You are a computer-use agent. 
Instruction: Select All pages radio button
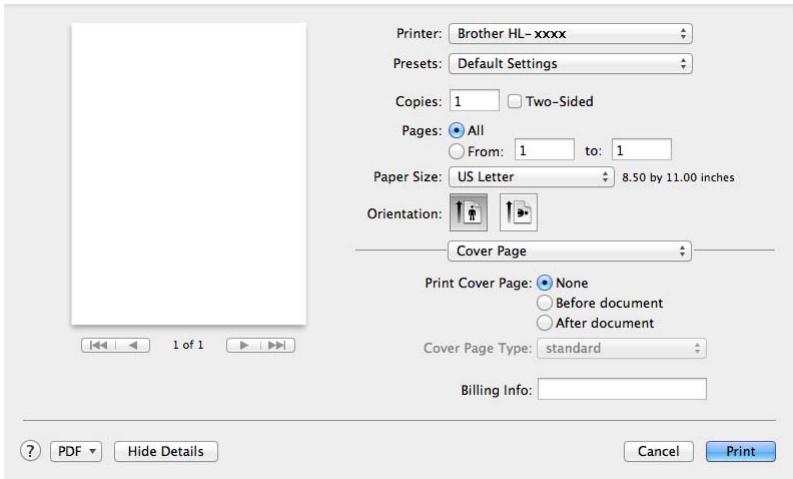tap(456, 130)
